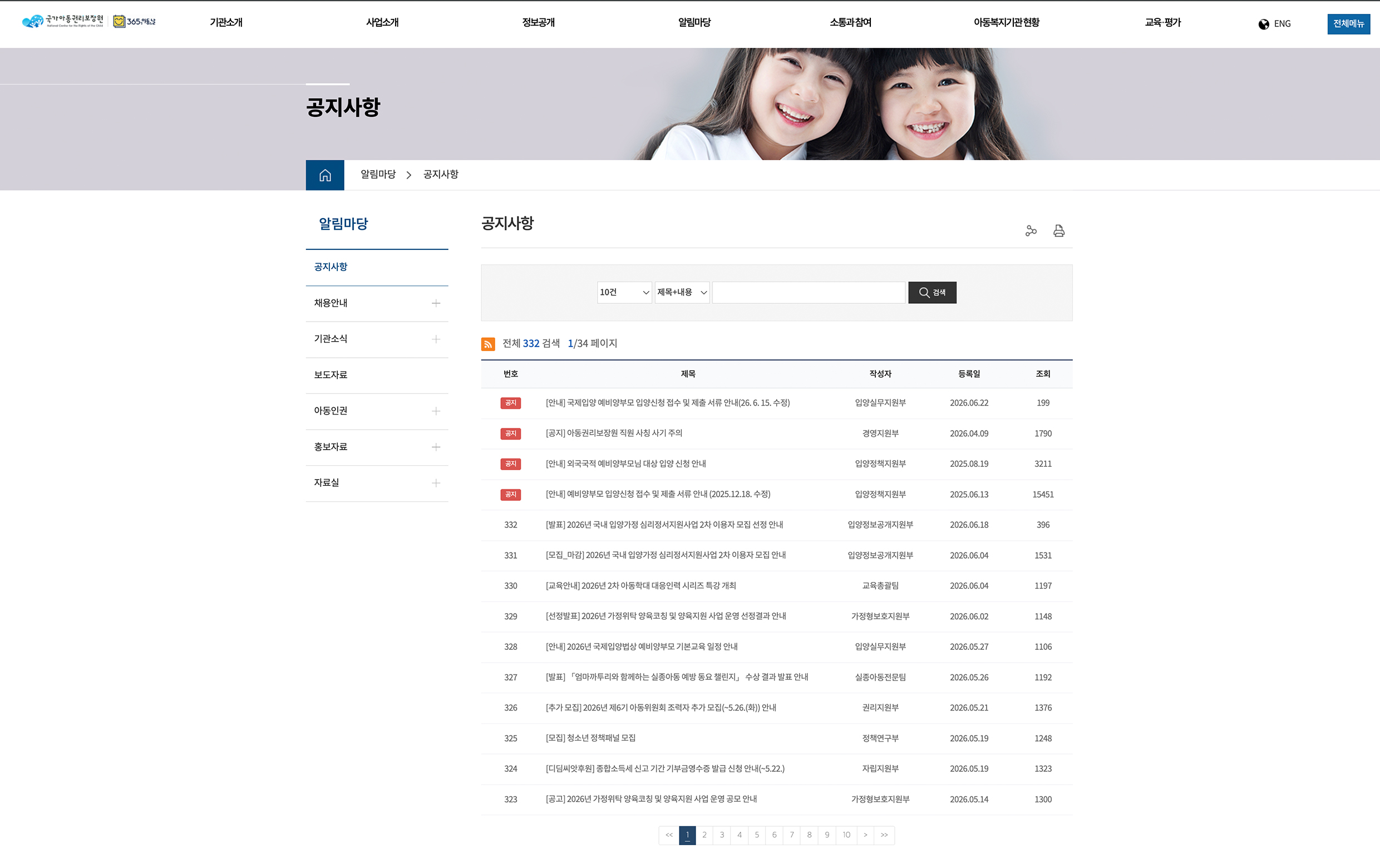
Task: Open the 전체메뉴 button
Action: point(1348,23)
